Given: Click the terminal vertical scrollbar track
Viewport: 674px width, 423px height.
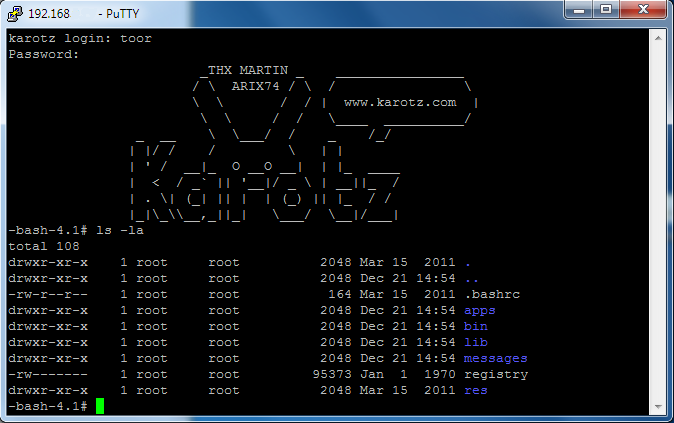Looking at the screenshot, I should tap(658, 222).
